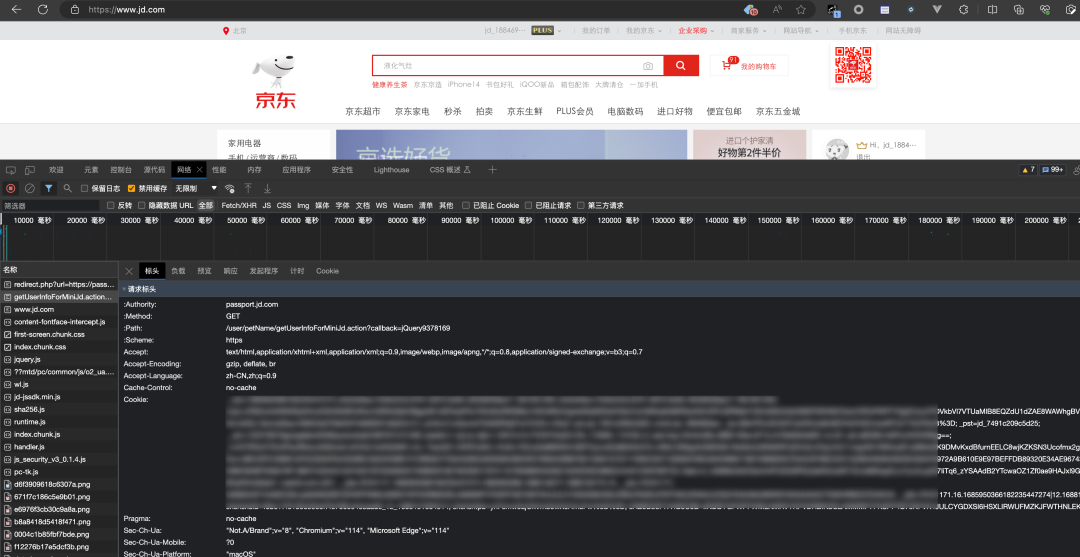Image resolution: width=1080 pixels, height=557 pixels.
Task: Select the 全部 request type filter
Action: 206,205
